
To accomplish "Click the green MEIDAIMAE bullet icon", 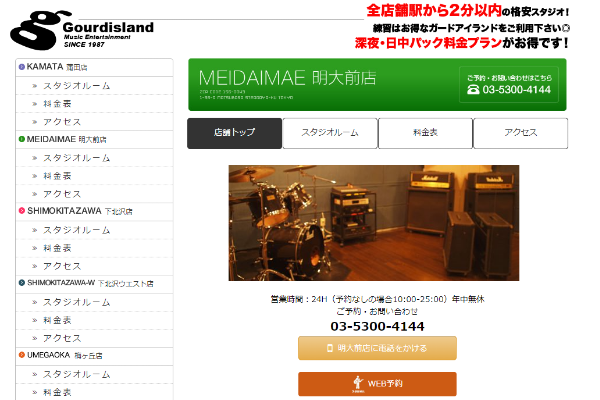I will pyautogui.click(x=22, y=139).
